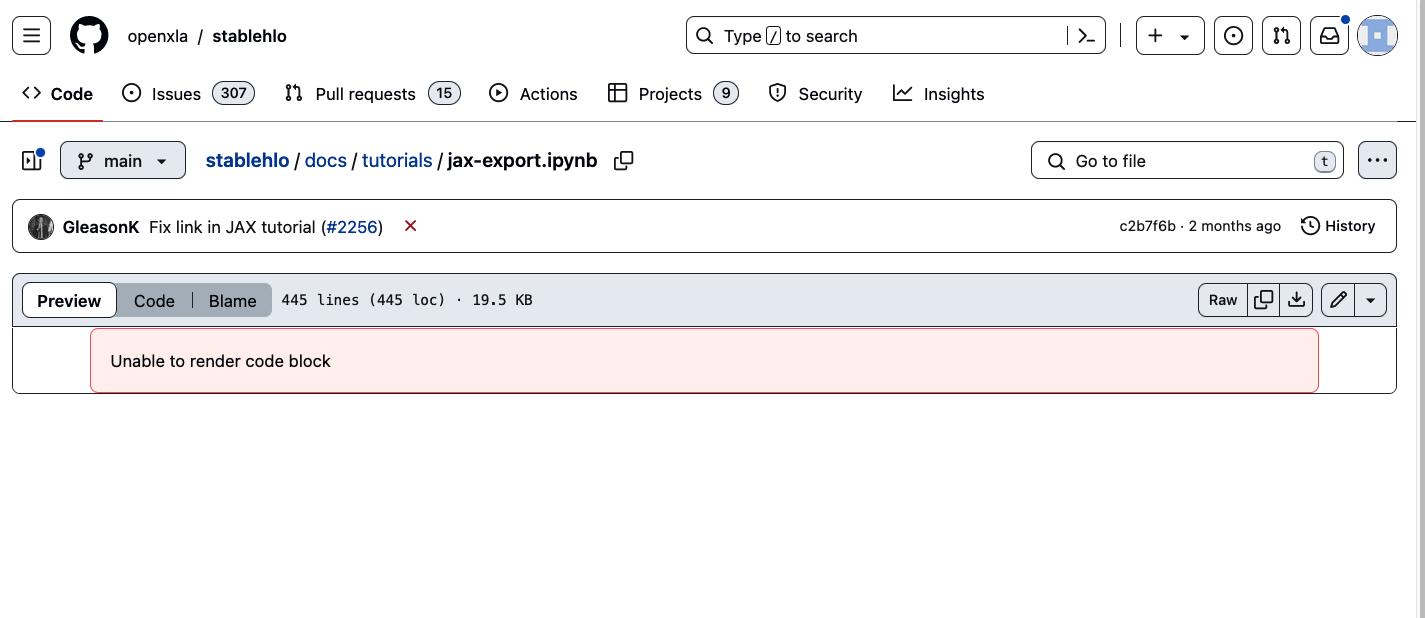
Task: Open the Insights tab
Action: (x=939, y=94)
